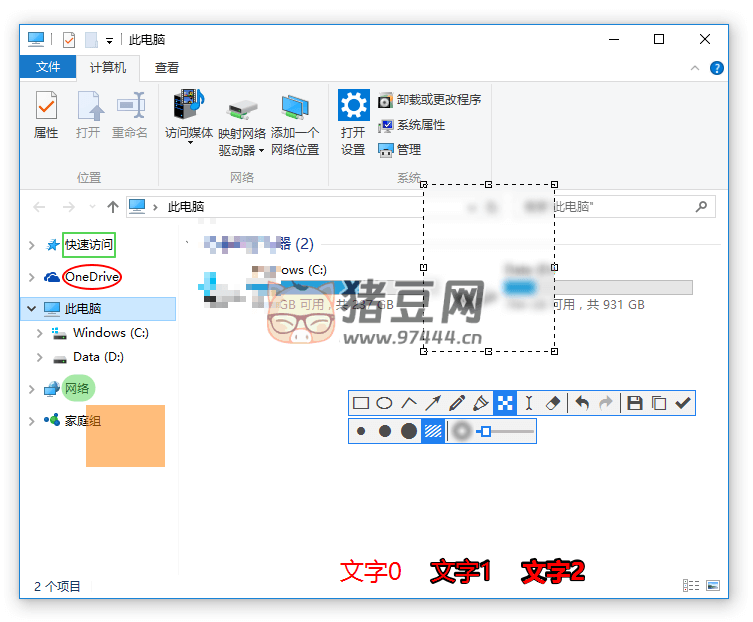Click the quick access new folder icon

pos(91,40)
